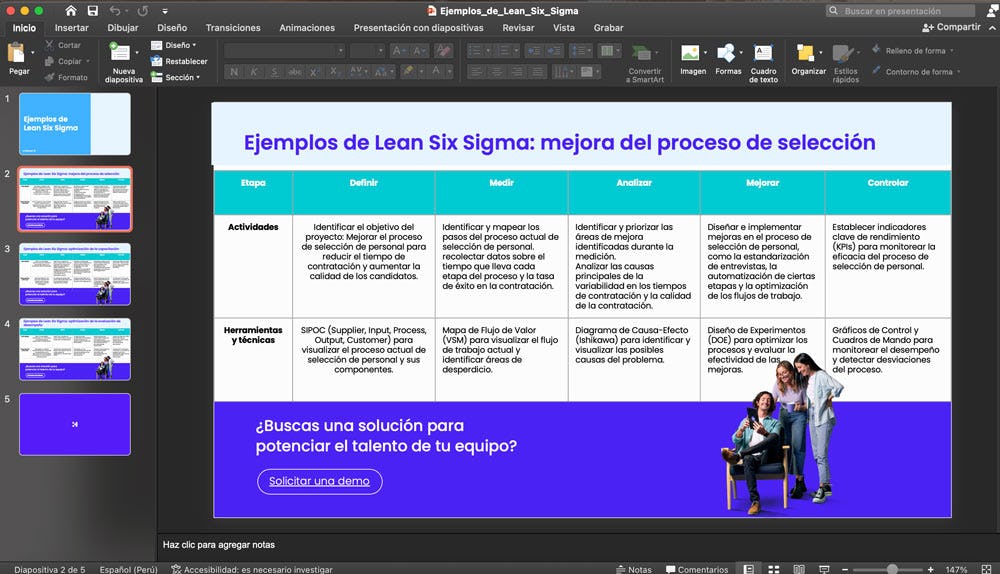Open Contorno de forma dropdown

(x=916, y=71)
